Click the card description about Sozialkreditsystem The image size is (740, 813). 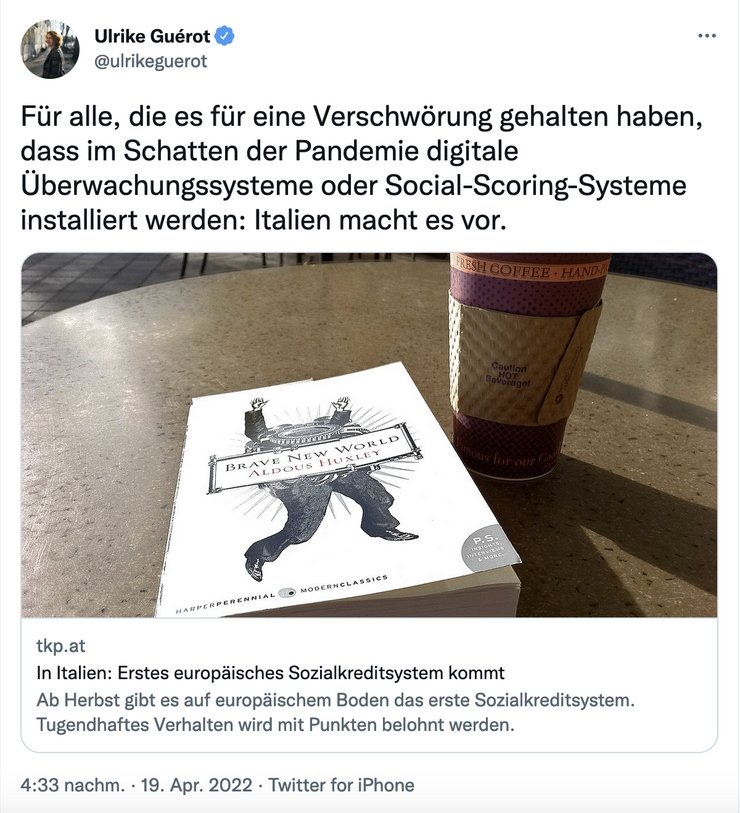(336, 712)
